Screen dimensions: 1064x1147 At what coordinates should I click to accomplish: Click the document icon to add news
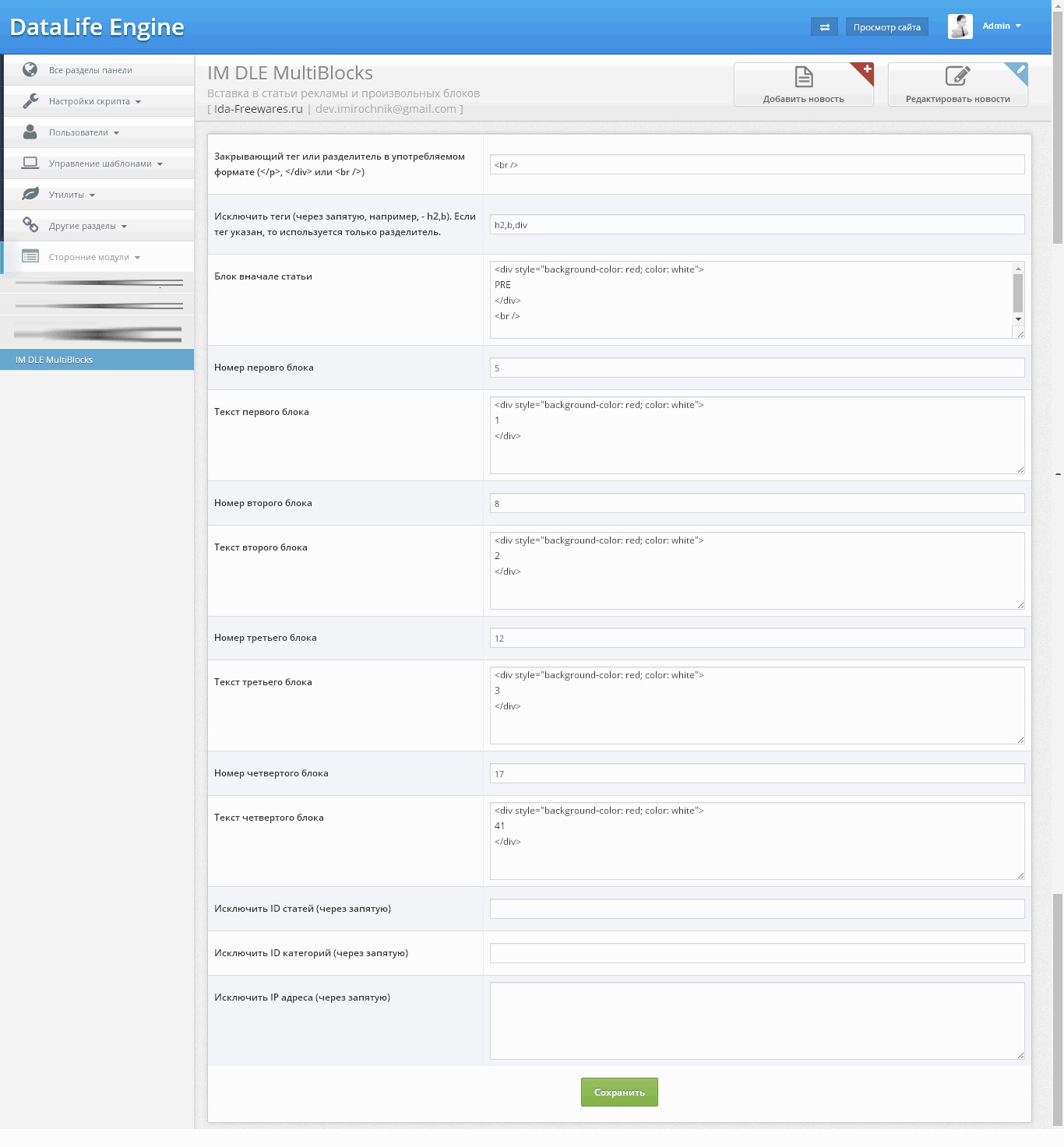click(x=804, y=76)
